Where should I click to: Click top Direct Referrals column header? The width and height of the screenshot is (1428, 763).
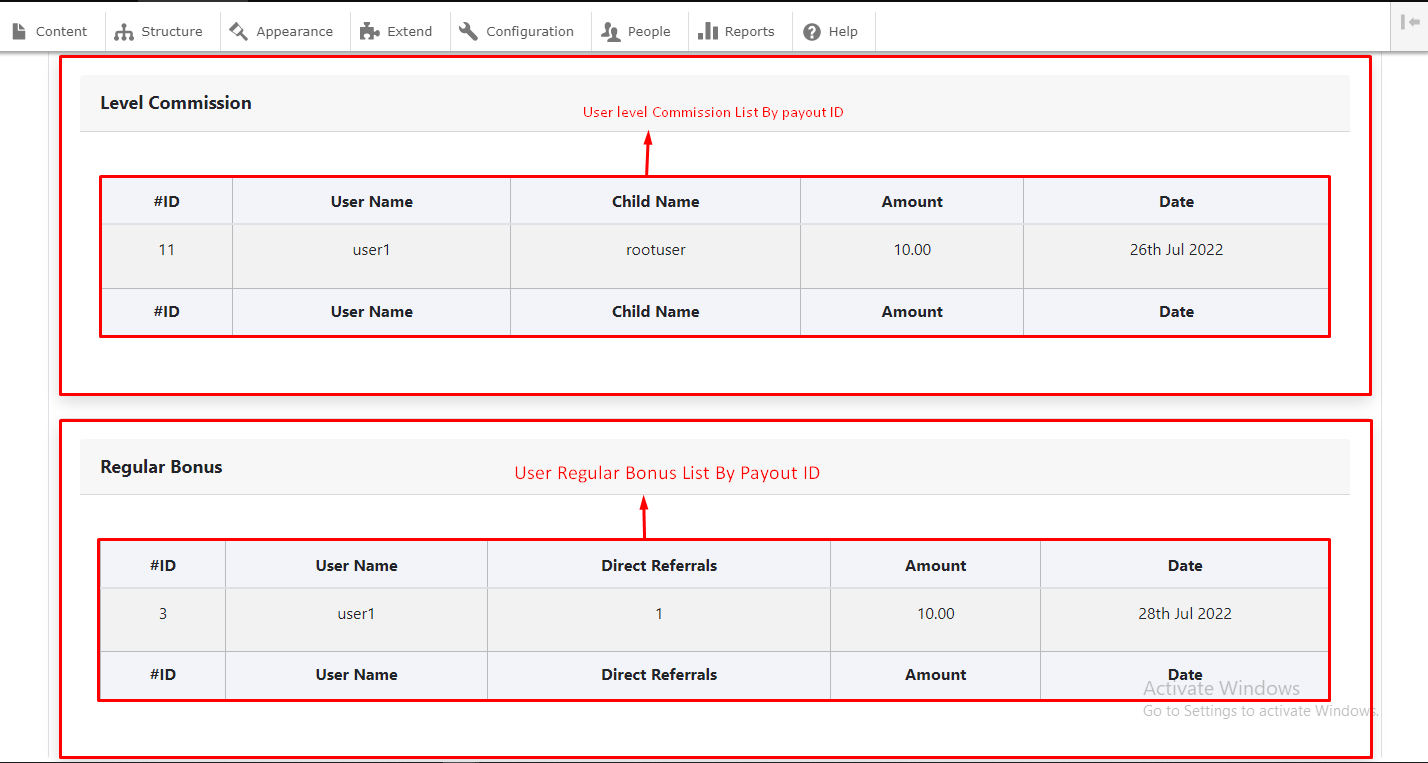tap(659, 566)
